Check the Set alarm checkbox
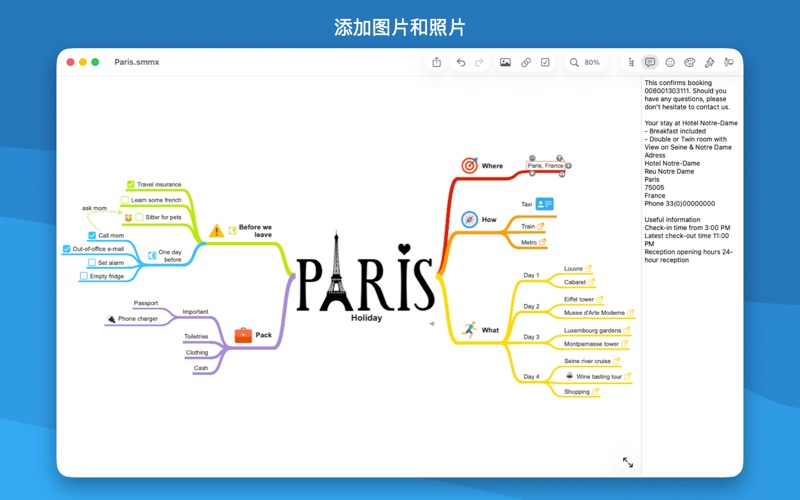800x500 pixels. [90, 262]
